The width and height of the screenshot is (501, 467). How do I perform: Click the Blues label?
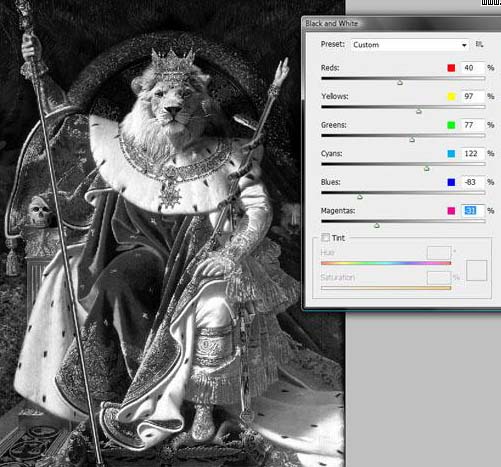330,182
